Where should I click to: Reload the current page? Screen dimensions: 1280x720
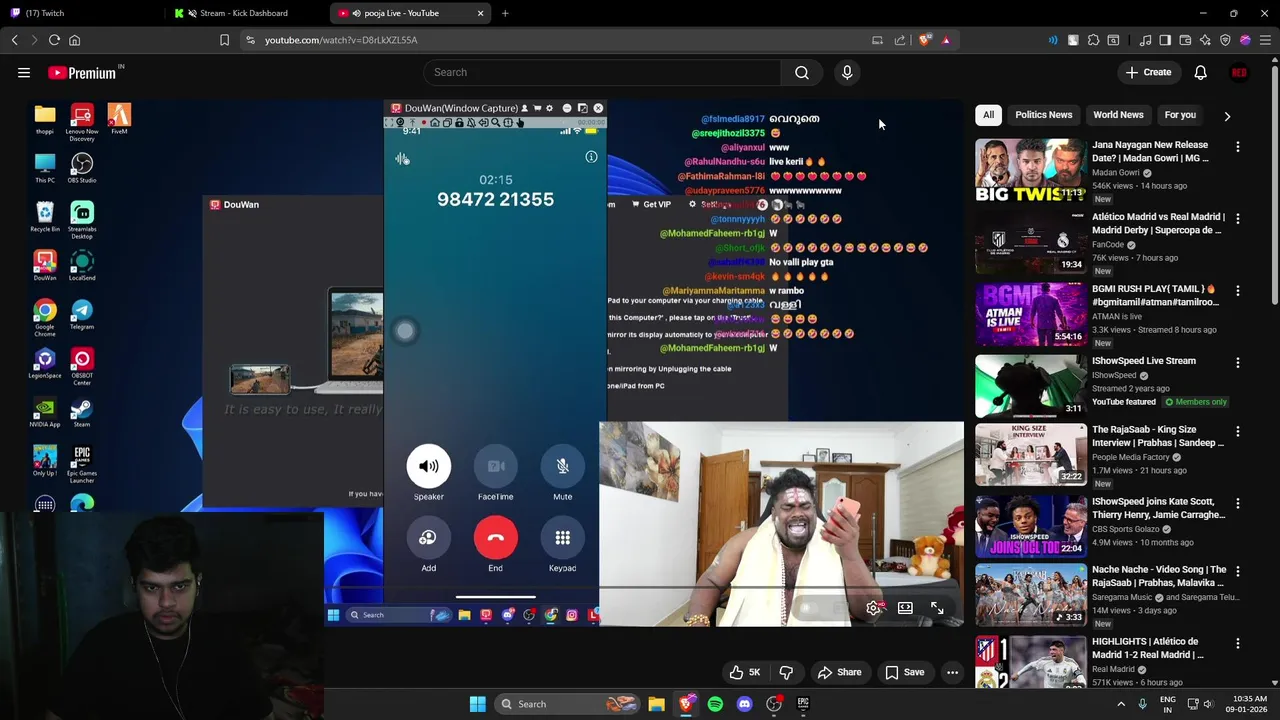click(x=54, y=40)
